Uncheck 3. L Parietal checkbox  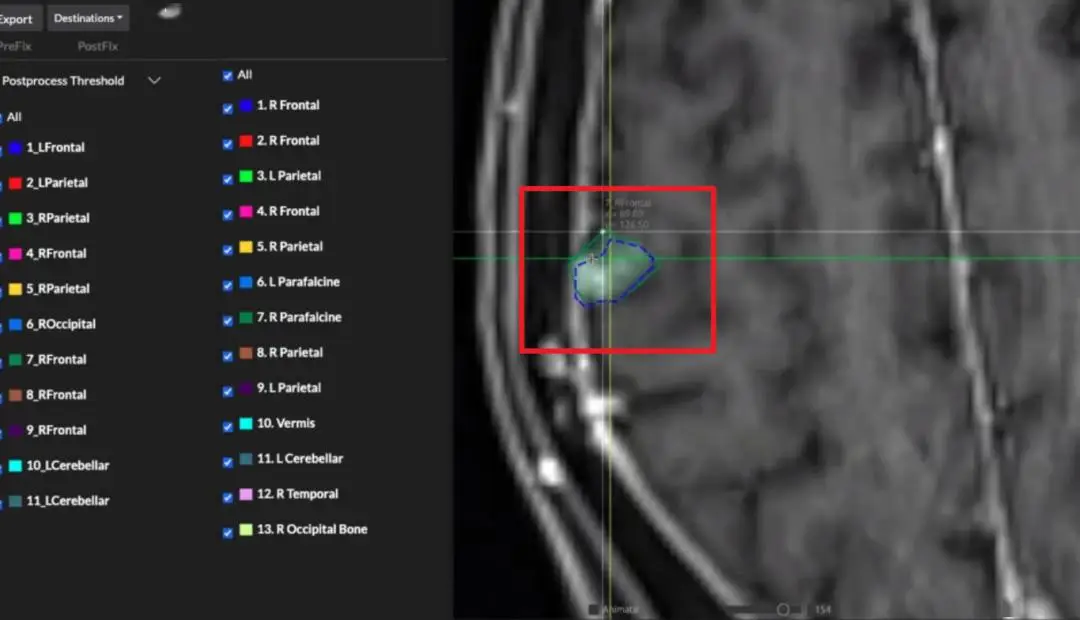(x=228, y=179)
